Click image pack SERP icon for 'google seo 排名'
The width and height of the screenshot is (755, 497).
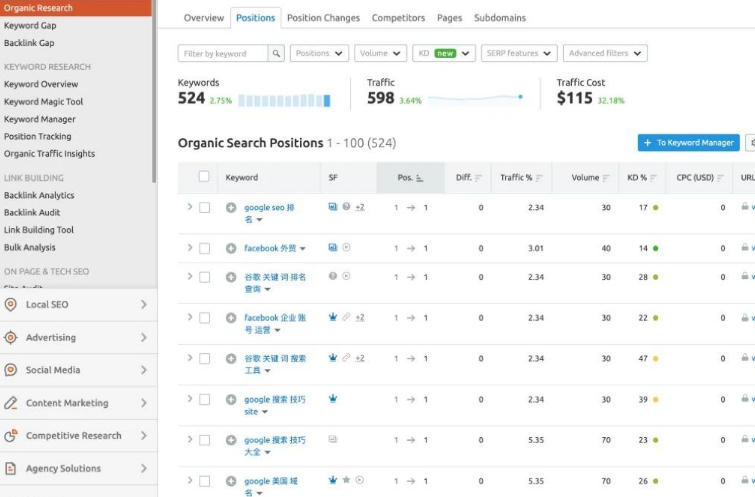[333, 207]
